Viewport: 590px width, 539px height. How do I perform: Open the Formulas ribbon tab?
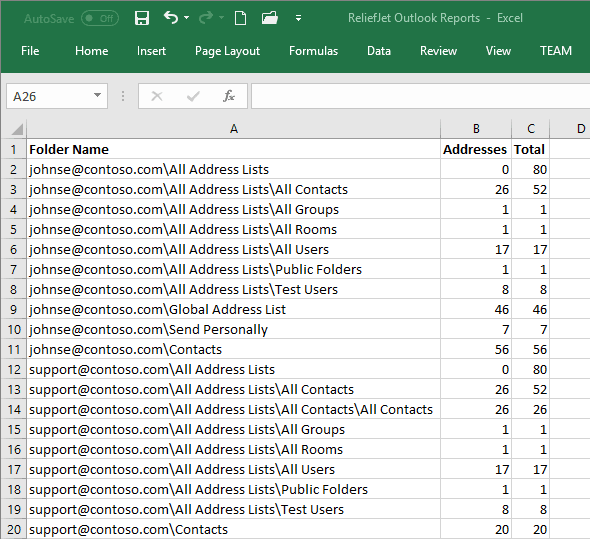click(x=313, y=51)
